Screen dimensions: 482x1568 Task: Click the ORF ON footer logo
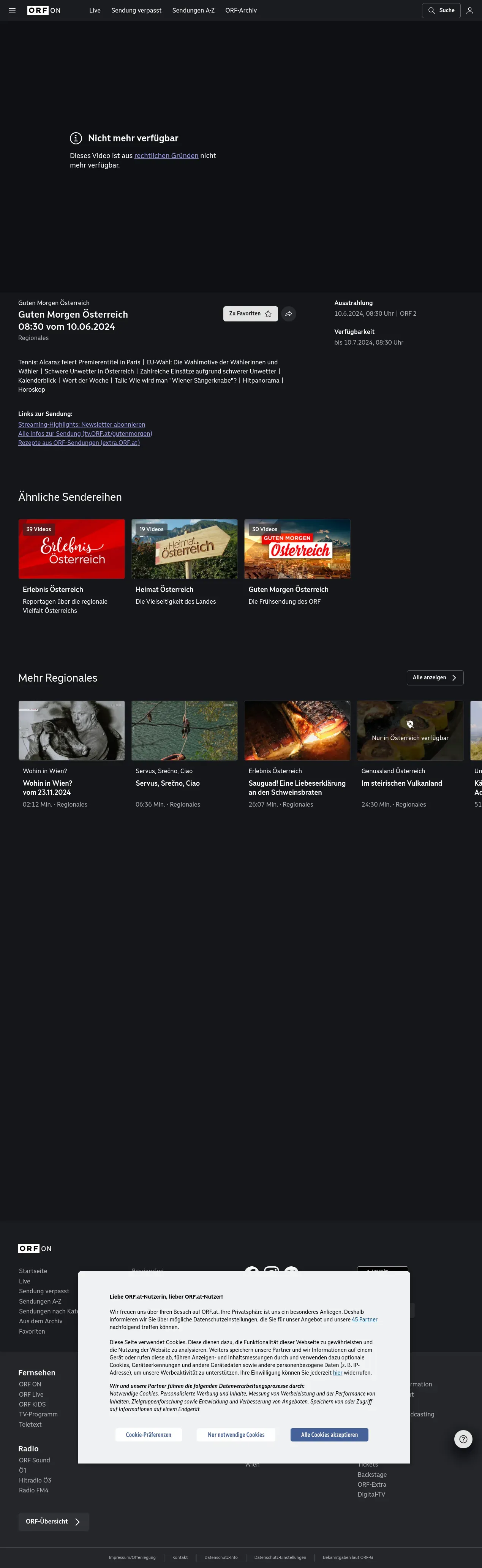(35, 1248)
